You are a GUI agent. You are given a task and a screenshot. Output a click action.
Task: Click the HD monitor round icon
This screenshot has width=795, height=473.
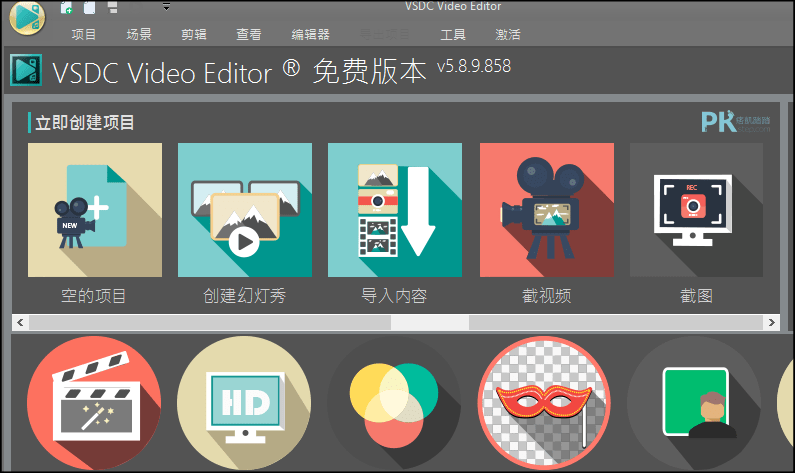tap(244, 403)
